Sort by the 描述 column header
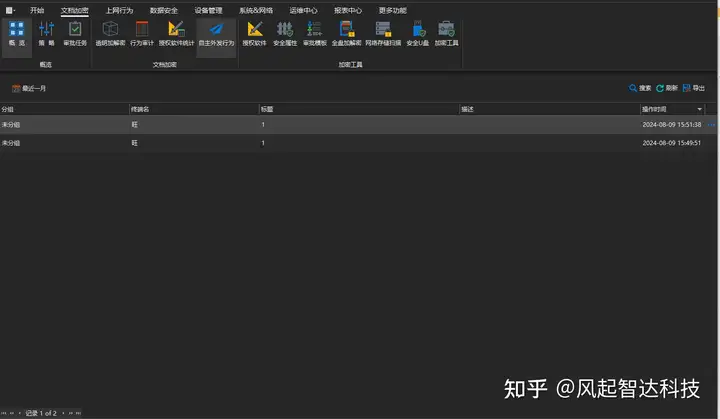This screenshot has height=419, width=720. coord(550,109)
